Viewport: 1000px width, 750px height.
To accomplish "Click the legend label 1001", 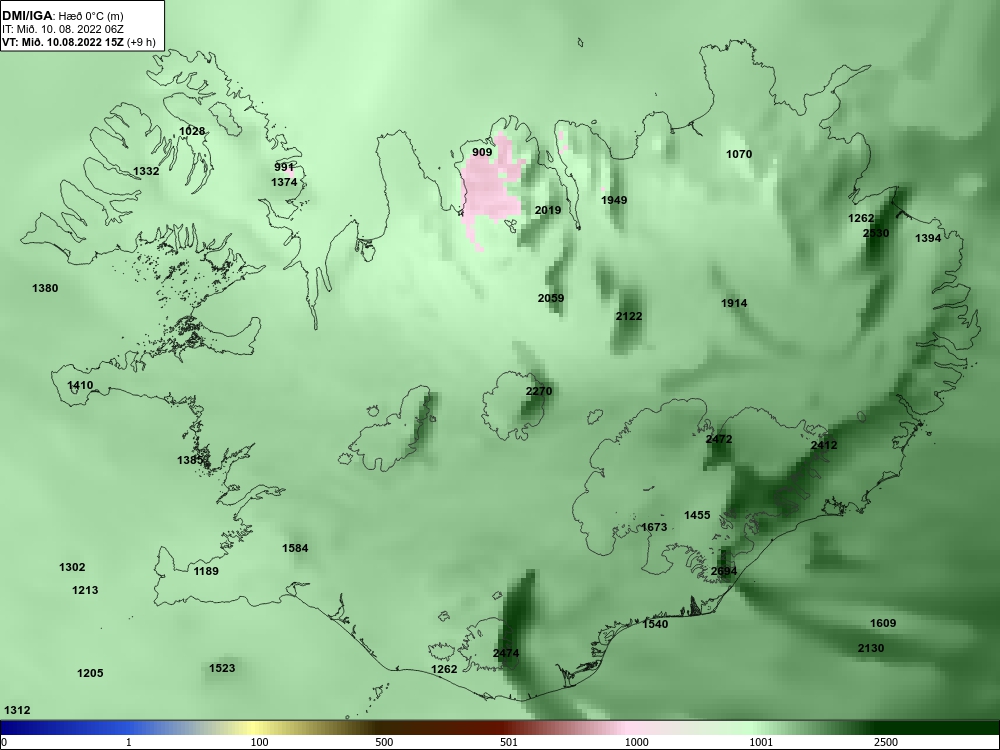I will tap(761, 742).
